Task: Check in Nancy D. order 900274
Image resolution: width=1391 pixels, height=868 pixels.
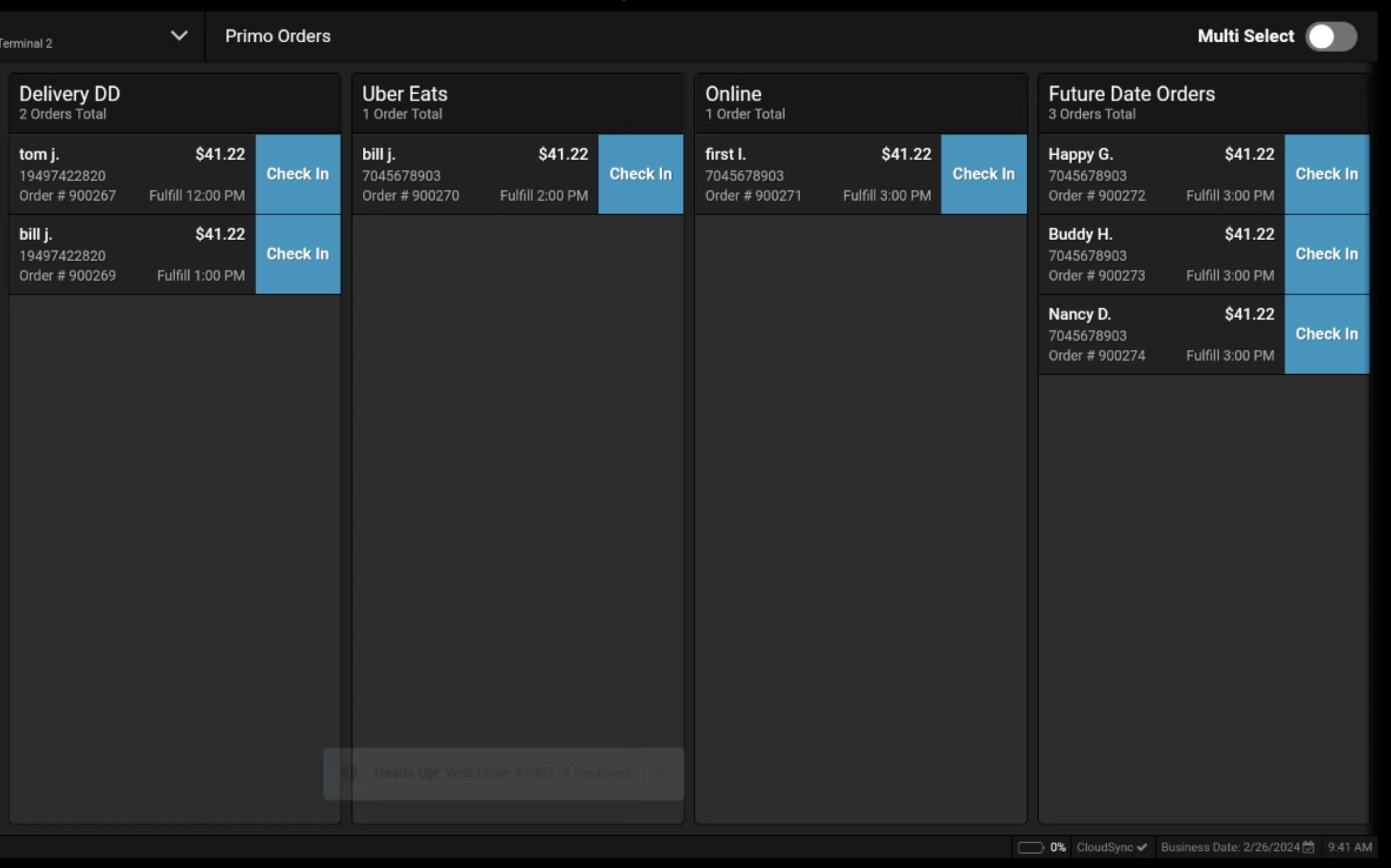Action: (x=1326, y=334)
